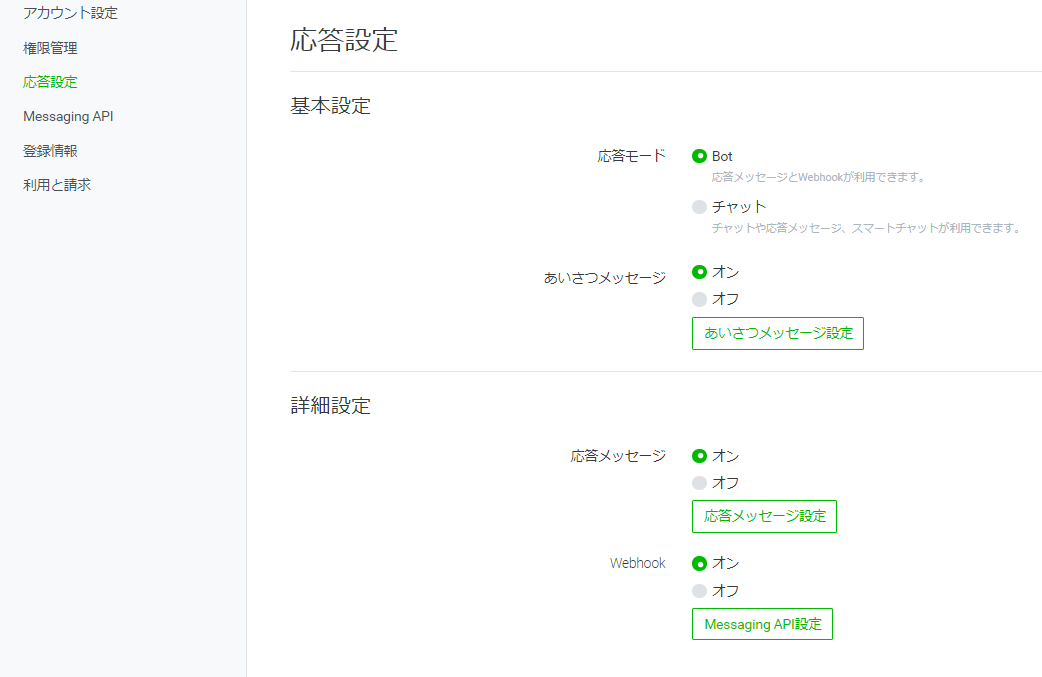Select 応答設定 in sidebar

tap(51, 82)
